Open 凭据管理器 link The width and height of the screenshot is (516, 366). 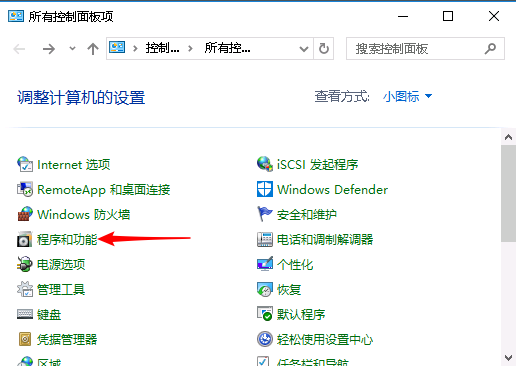(67, 340)
